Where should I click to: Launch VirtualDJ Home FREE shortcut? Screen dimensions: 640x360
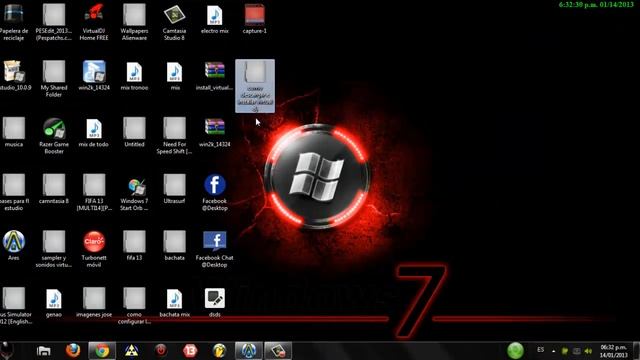[x=94, y=22]
